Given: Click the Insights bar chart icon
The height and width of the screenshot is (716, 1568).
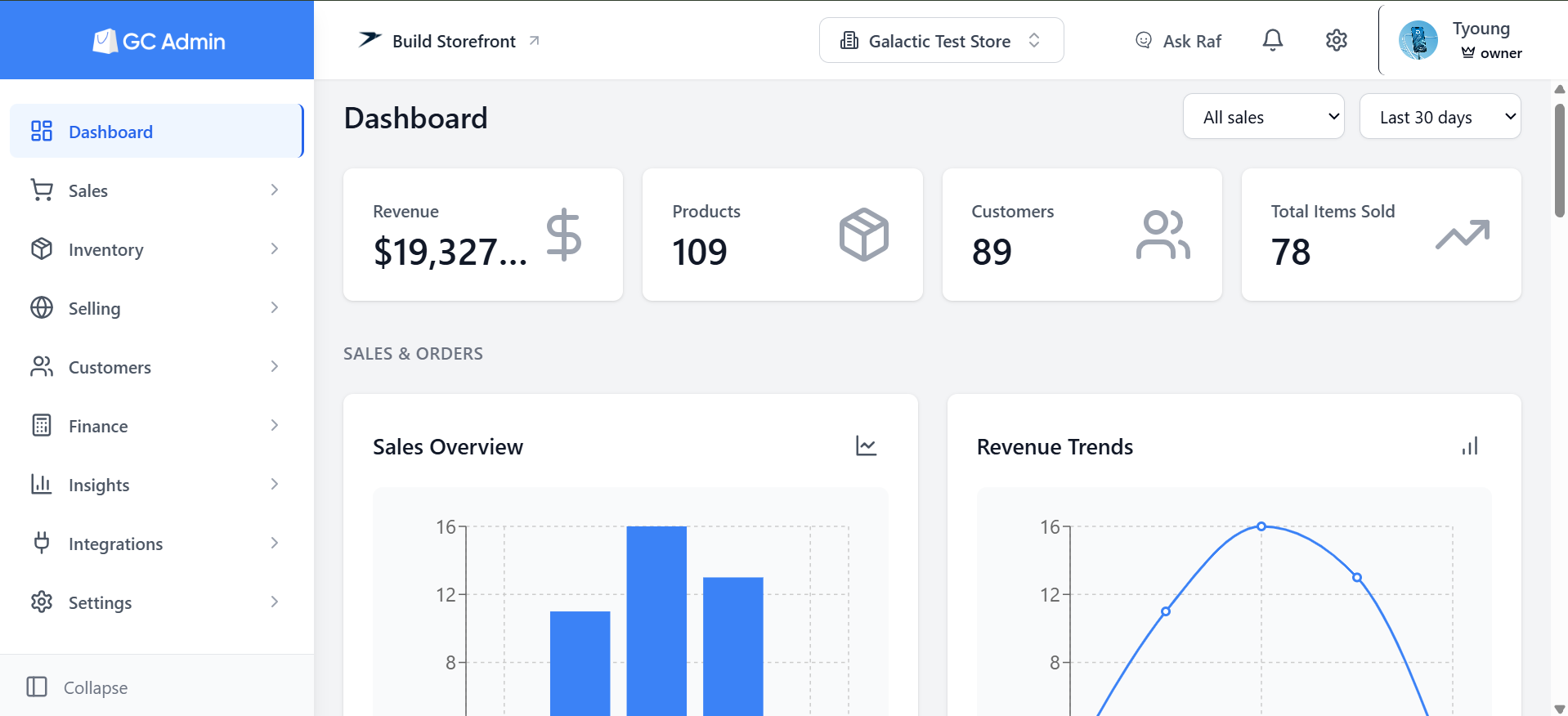Looking at the screenshot, I should click(42, 484).
